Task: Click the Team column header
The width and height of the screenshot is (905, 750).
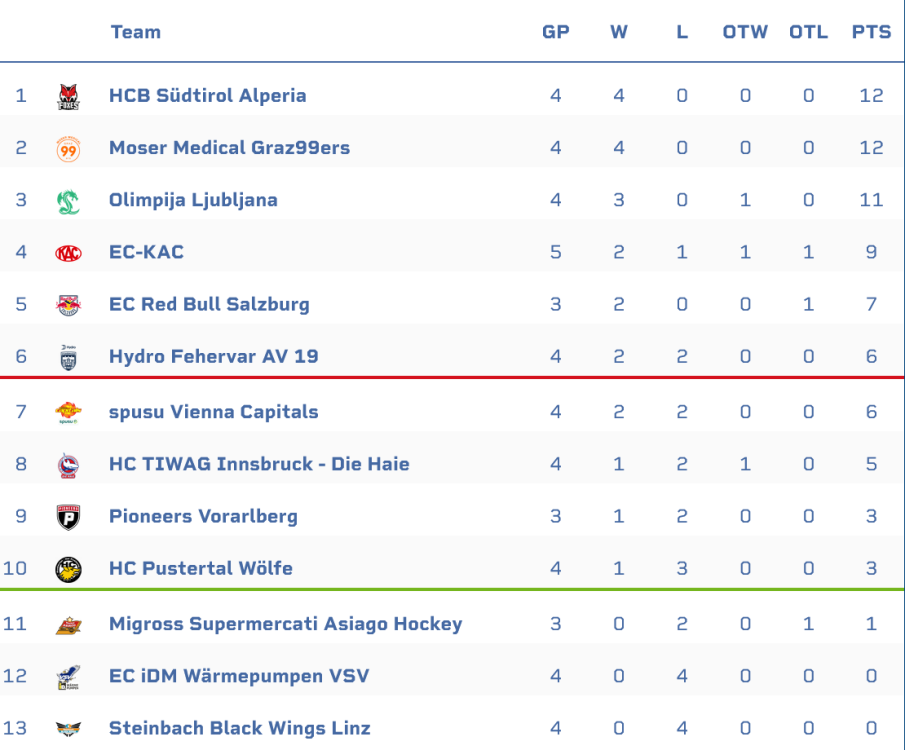Action: [136, 32]
